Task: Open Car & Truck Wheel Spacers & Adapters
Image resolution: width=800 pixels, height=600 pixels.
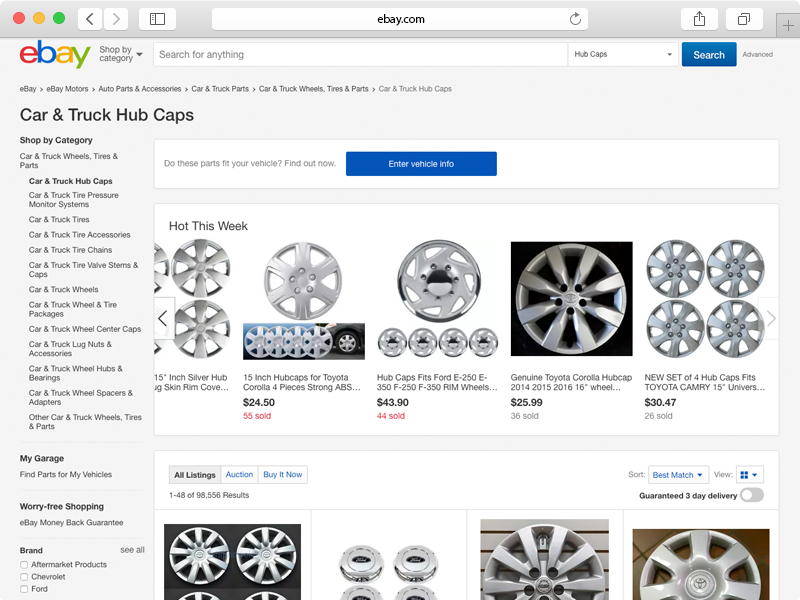Action: tap(81, 397)
